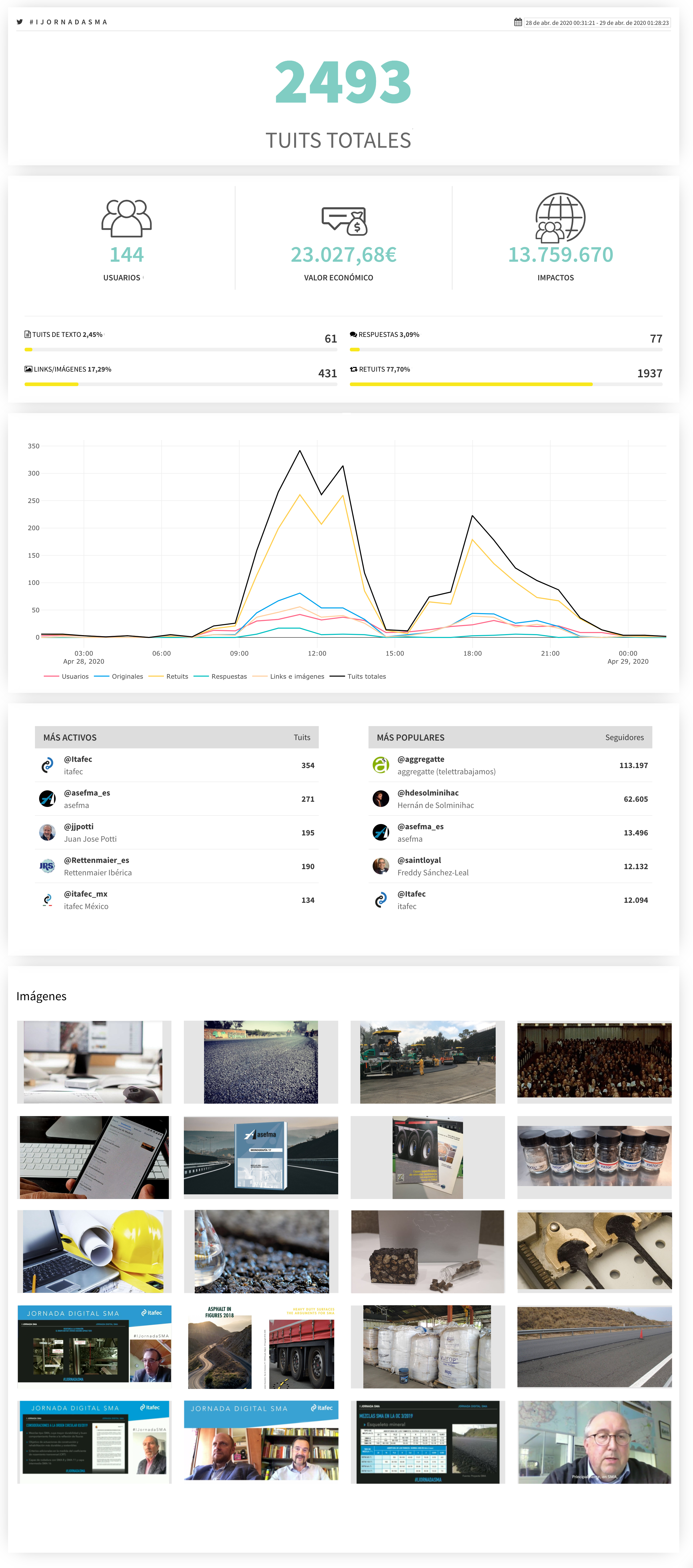
Task: Click the itafec_mx avatar
Action: click(x=47, y=900)
